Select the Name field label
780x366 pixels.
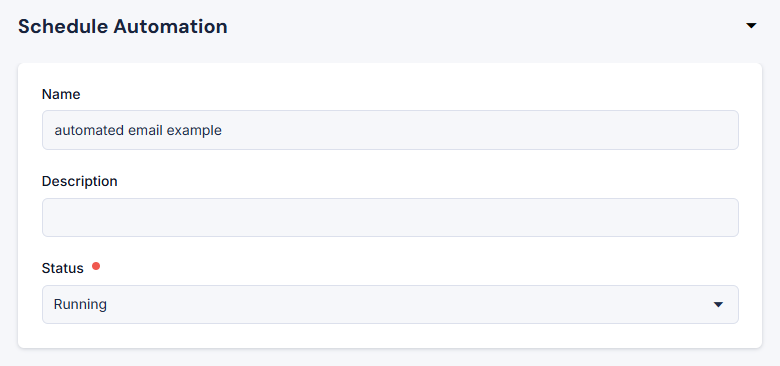pyautogui.click(x=61, y=94)
